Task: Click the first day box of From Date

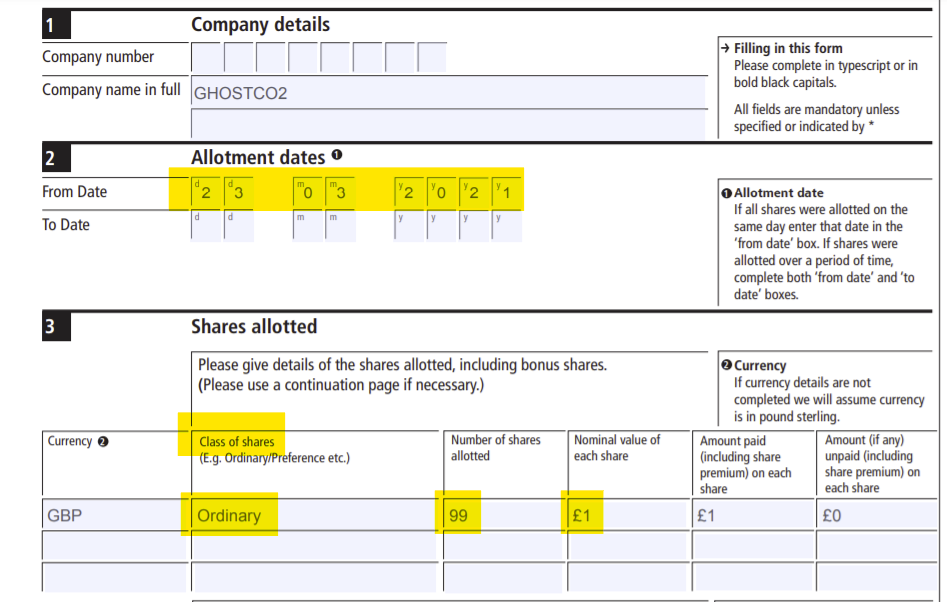Action: click(205, 191)
